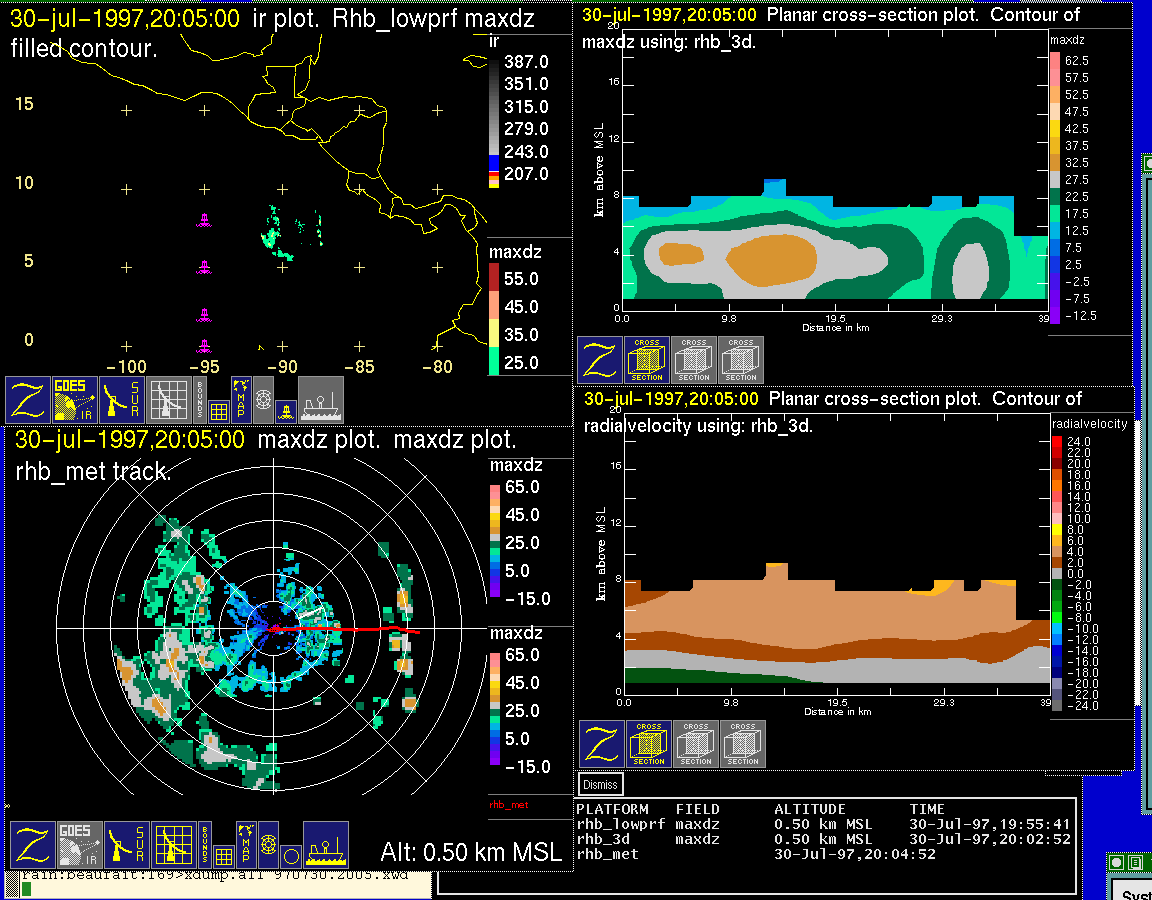Select the buoy icon in the IR plot toolbar

(286, 411)
